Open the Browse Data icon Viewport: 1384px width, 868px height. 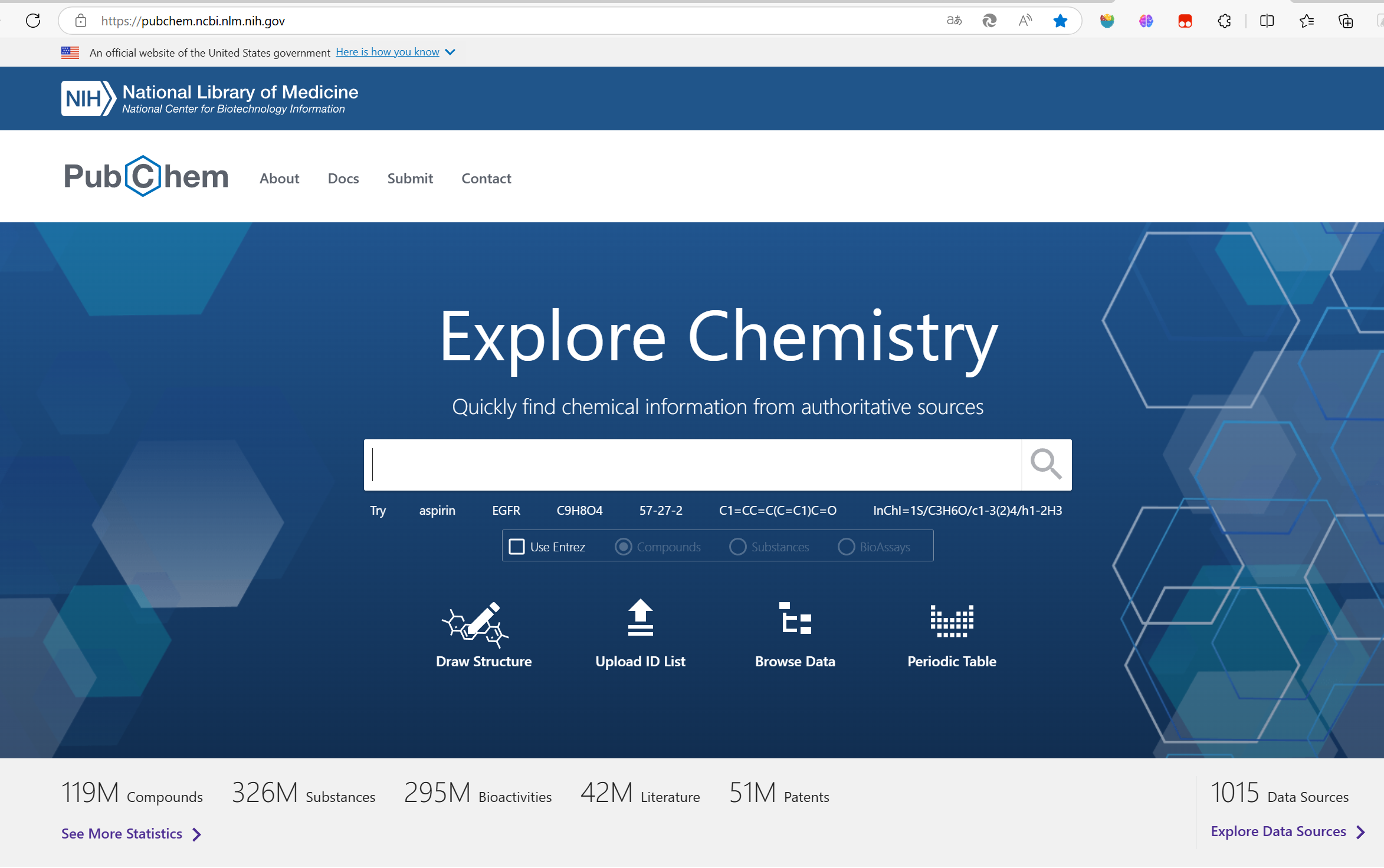coord(795,618)
